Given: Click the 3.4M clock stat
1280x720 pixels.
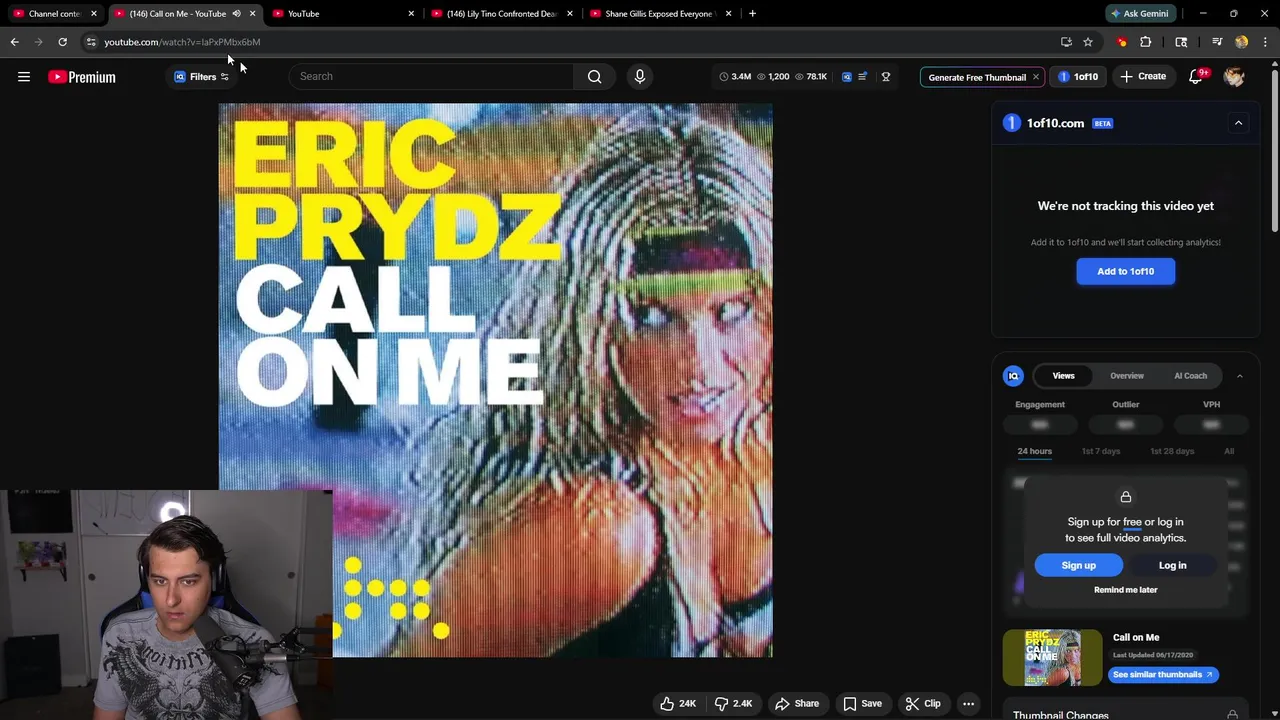Looking at the screenshot, I should [735, 77].
